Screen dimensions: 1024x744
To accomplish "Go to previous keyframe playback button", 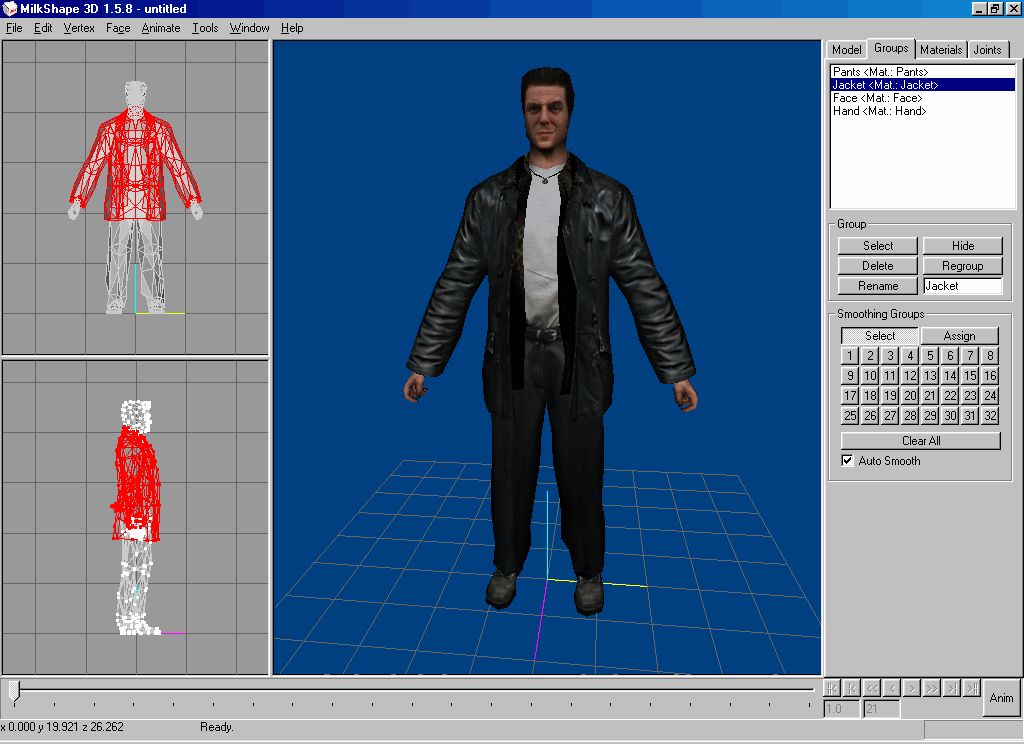I will tap(852, 688).
